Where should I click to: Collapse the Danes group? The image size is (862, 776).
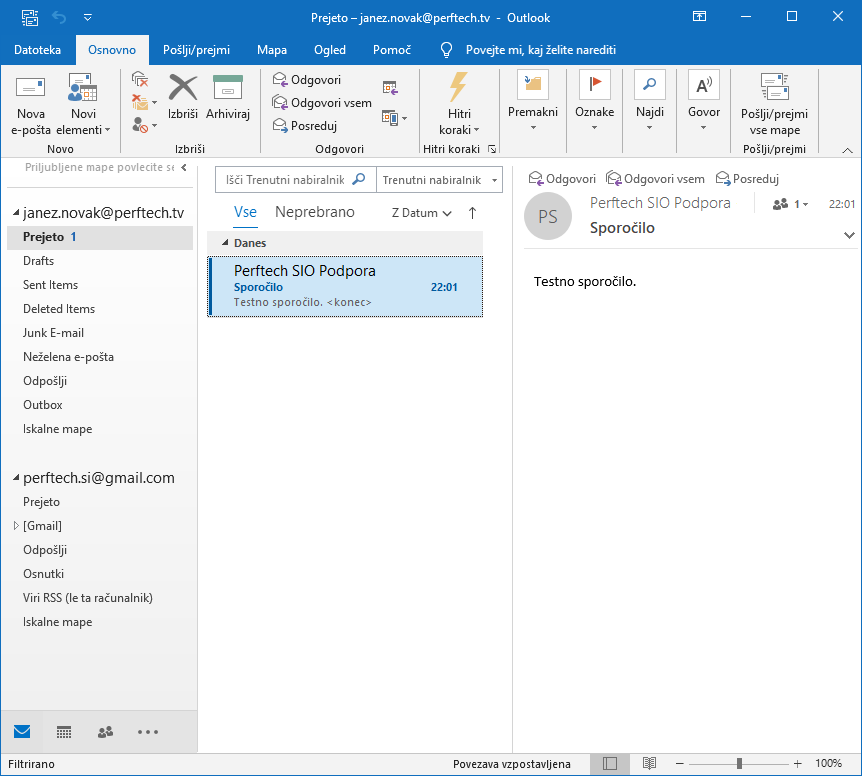click(225, 242)
